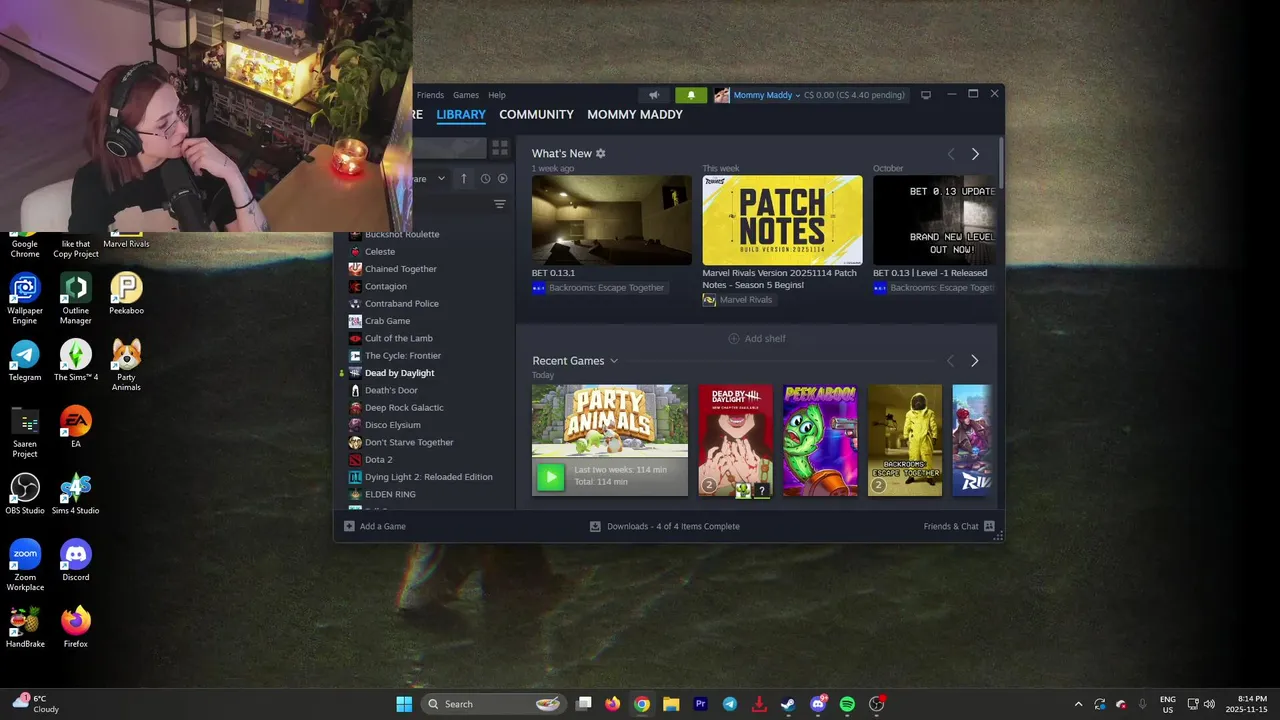Image resolution: width=1280 pixels, height=720 pixels.
Task: Open Steam announcements megaphone icon
Action: click(654, 95)
